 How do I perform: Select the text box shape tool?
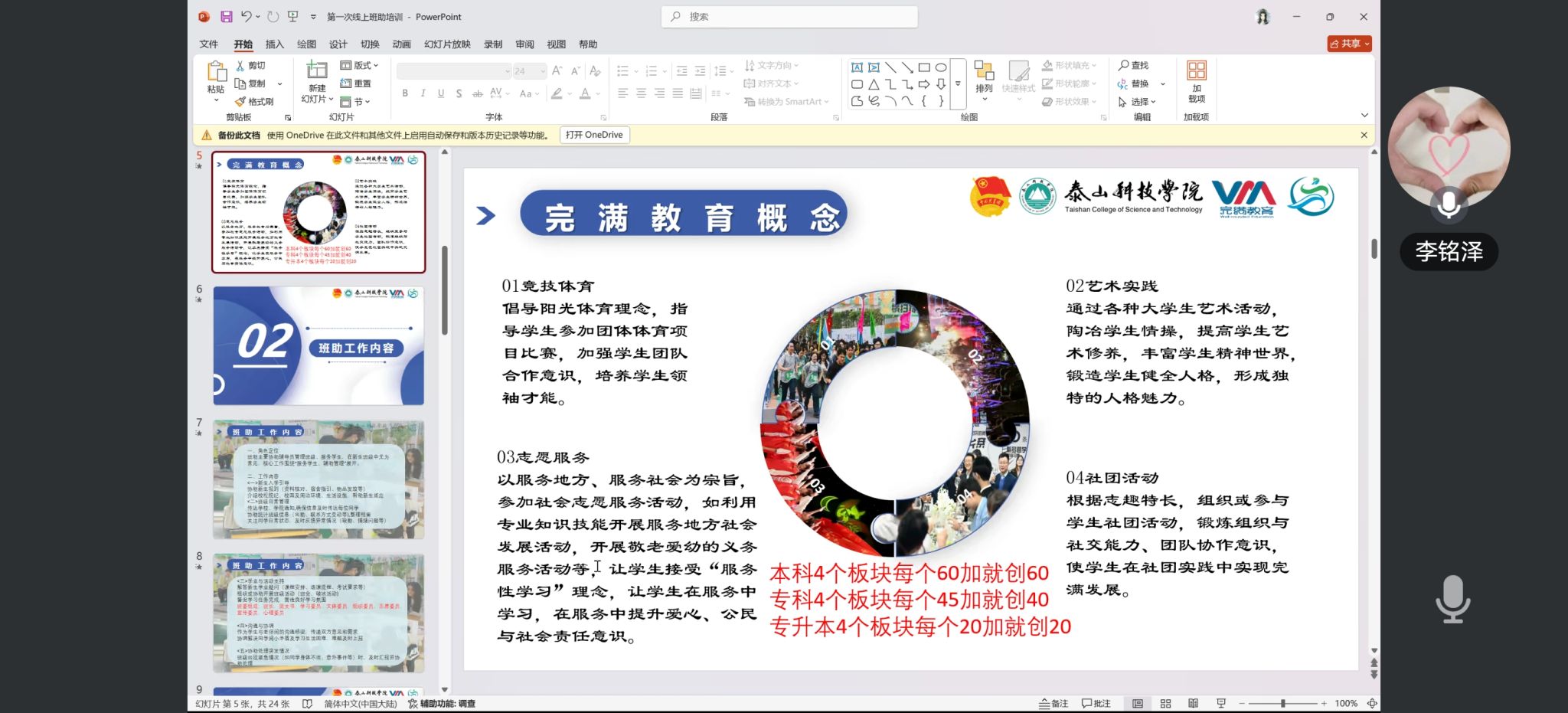857,67
